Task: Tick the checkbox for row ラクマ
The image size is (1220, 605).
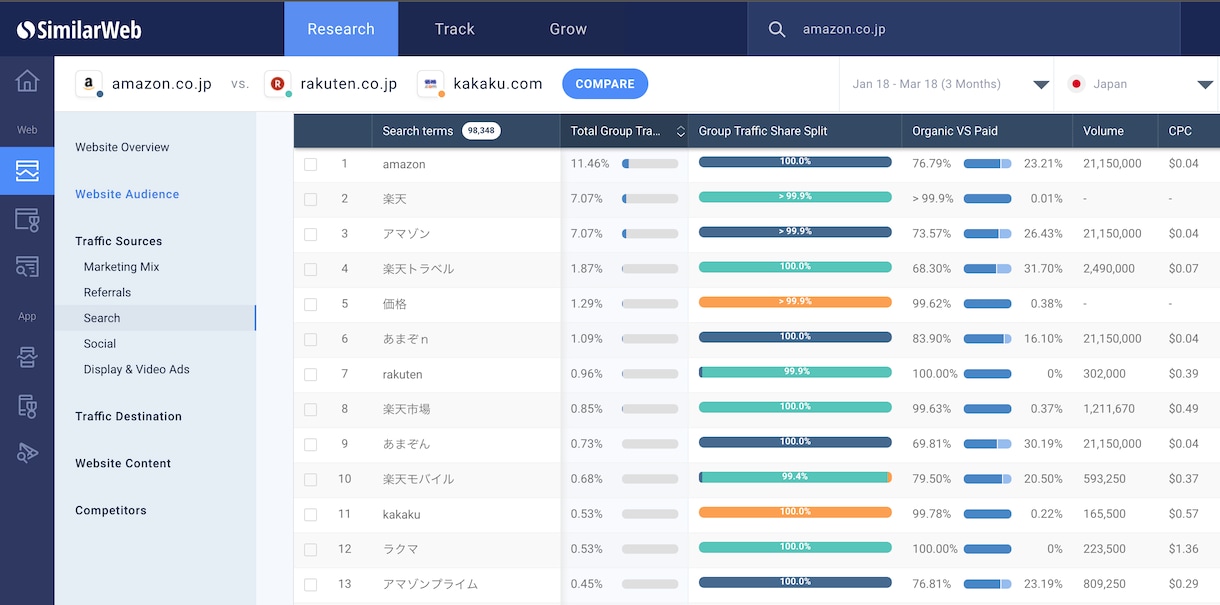Action: (x=310, y=549)
